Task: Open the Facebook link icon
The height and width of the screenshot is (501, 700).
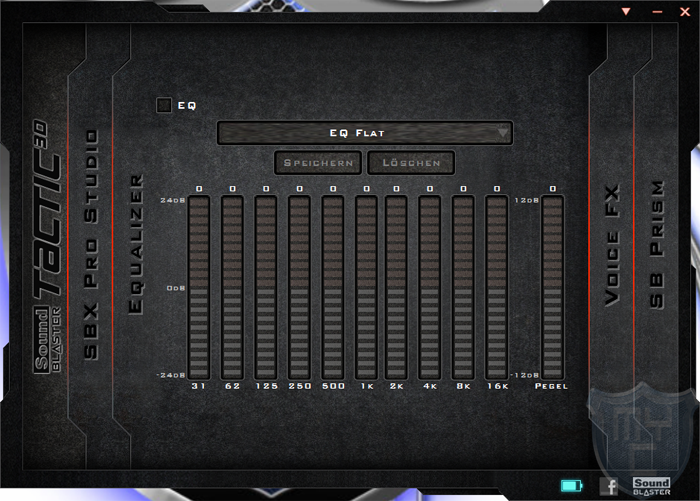Action: (x=608, y=486)
